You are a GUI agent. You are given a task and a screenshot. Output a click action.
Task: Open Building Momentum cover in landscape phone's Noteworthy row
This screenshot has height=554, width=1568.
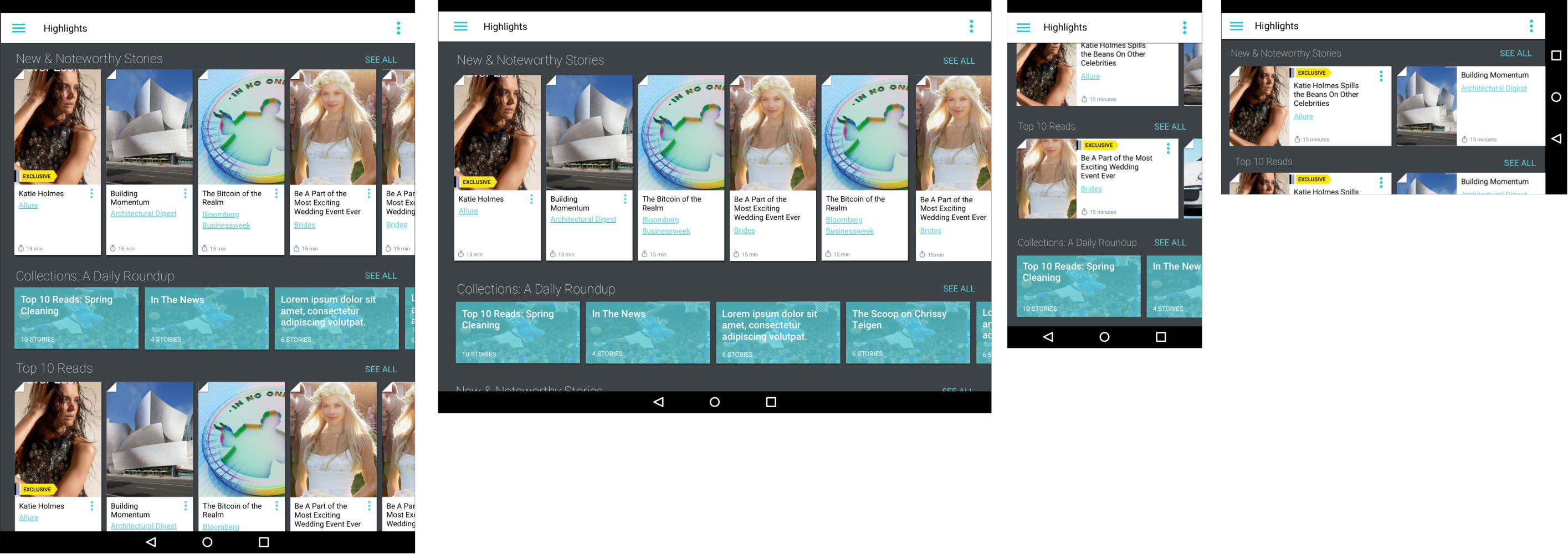click(1426, 106)
